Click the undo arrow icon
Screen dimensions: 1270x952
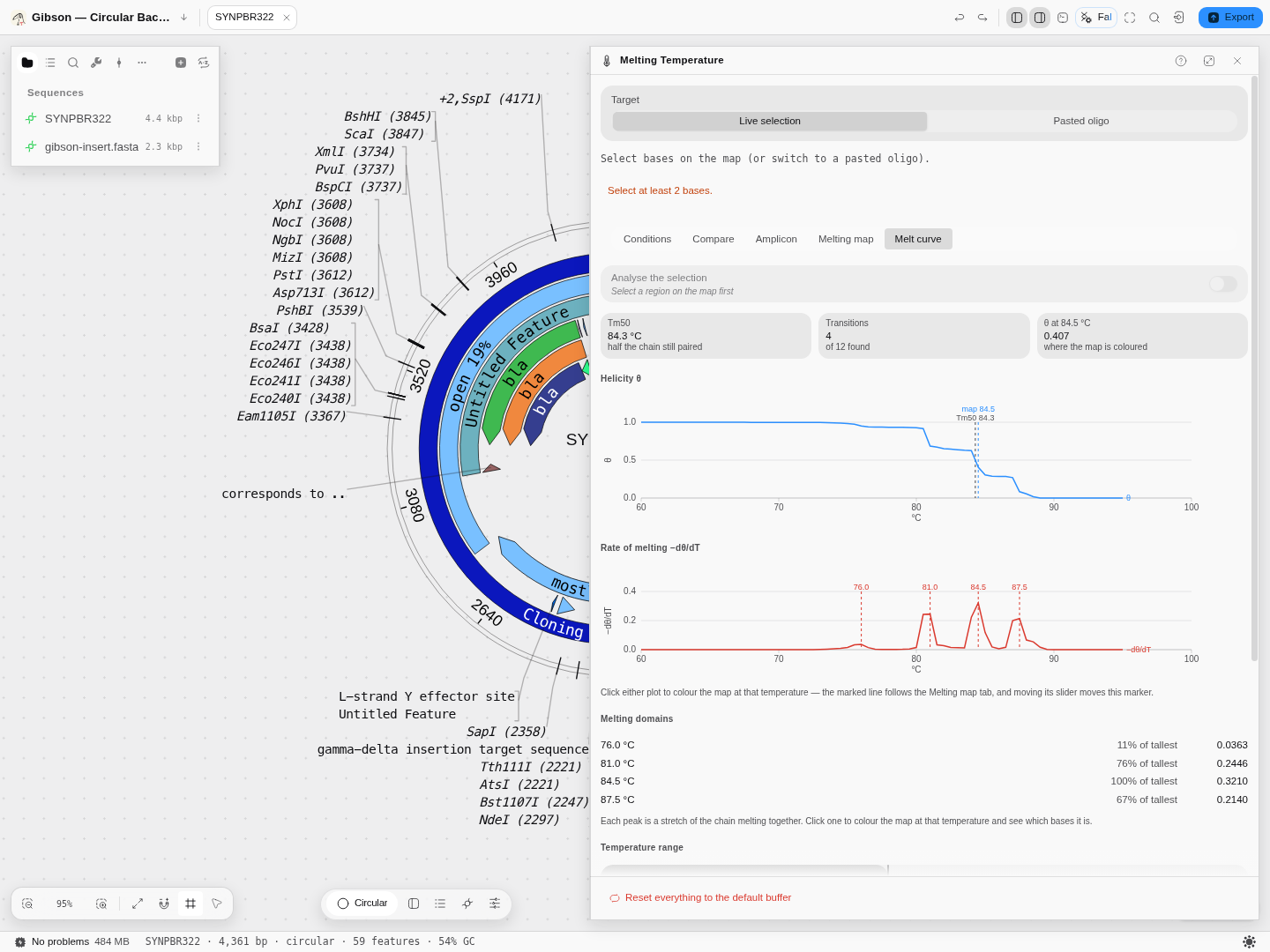pyautogui.click(x=960, y=18)
